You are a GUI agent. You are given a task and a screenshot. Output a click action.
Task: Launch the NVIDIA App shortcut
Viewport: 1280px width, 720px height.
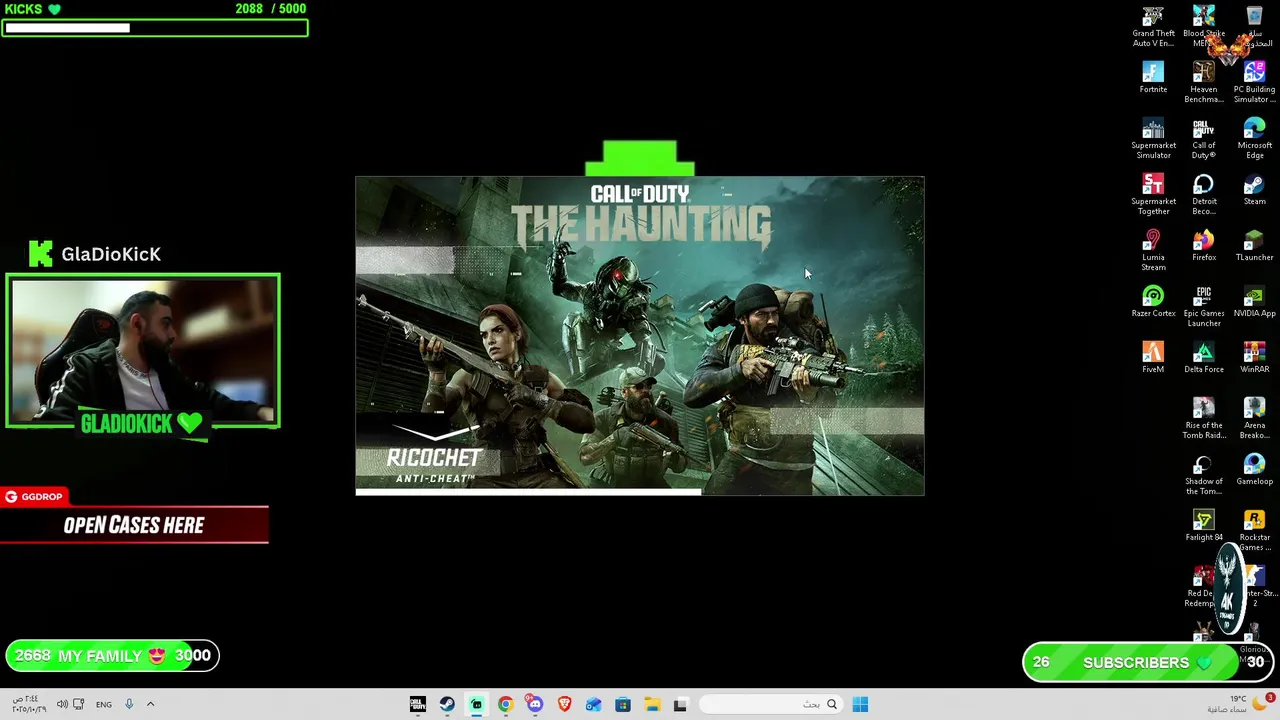(1254, 302)
